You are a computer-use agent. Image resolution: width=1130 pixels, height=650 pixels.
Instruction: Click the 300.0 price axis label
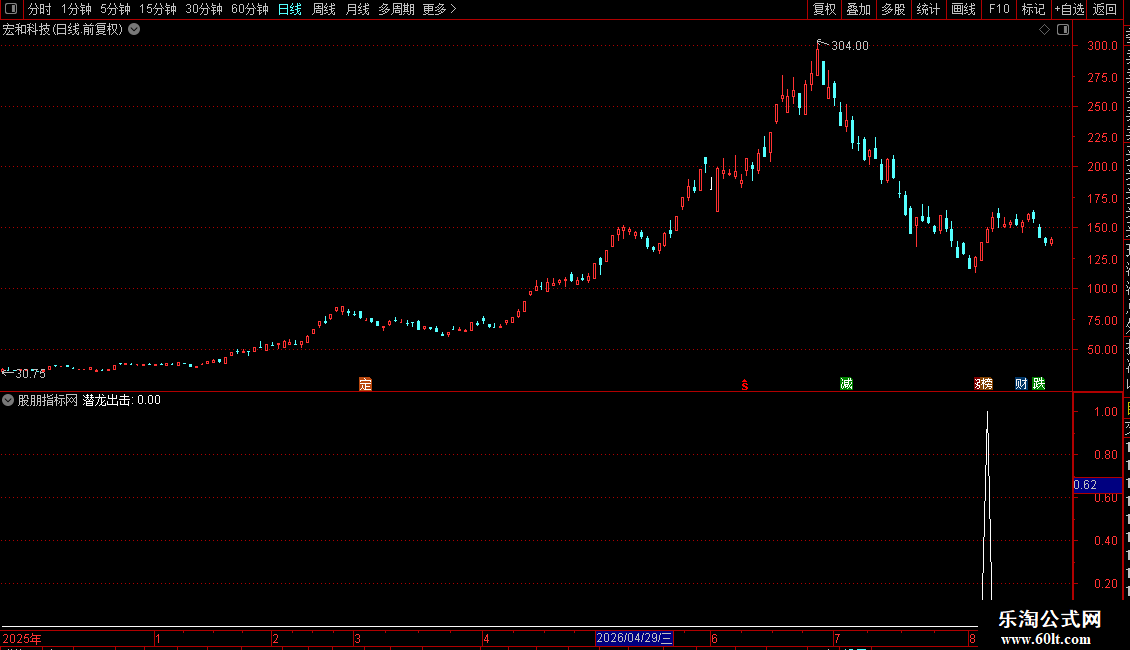point(1103,45)
